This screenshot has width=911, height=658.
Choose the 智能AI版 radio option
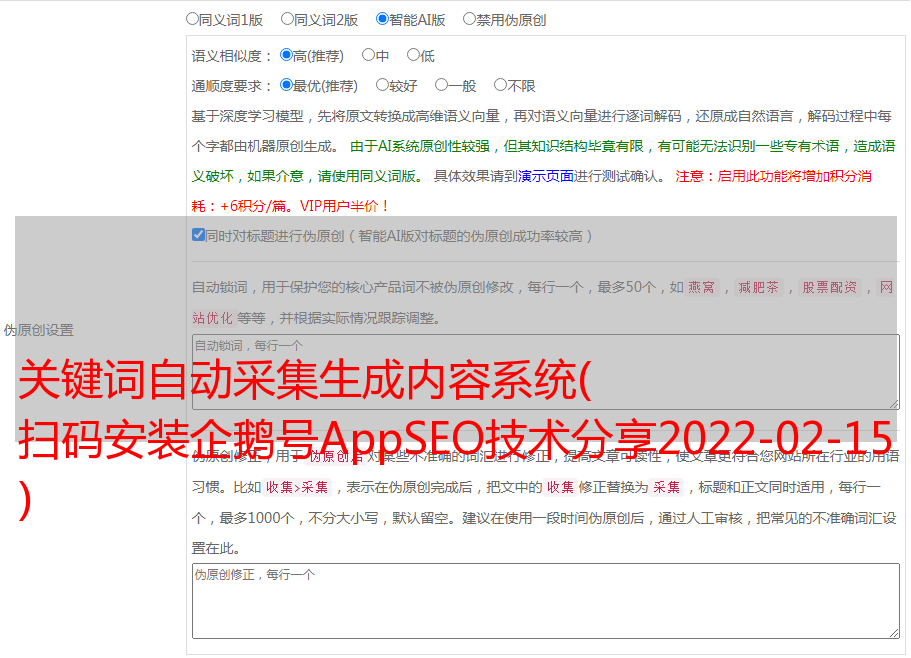[382, 19]
